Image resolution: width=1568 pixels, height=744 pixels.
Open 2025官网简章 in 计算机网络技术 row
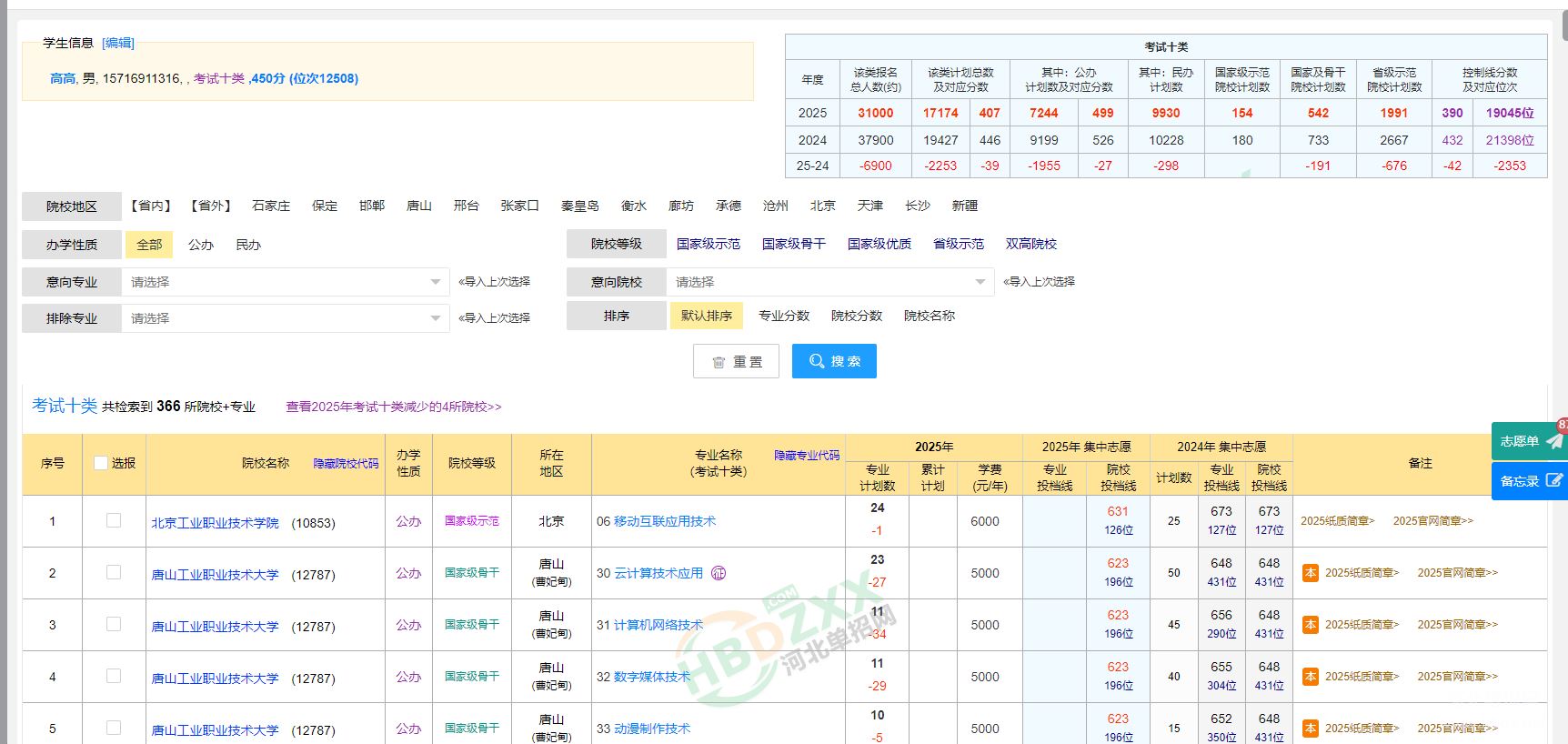click(1457, 625)
